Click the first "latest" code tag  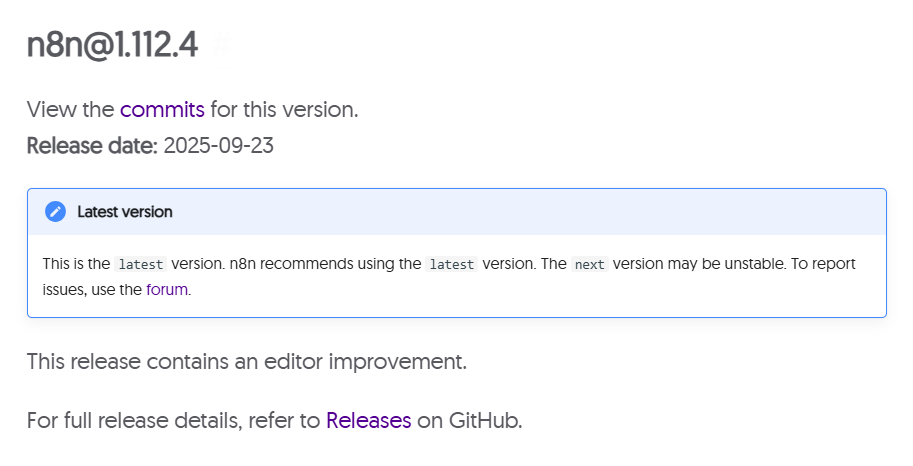[x=140, y=265]
